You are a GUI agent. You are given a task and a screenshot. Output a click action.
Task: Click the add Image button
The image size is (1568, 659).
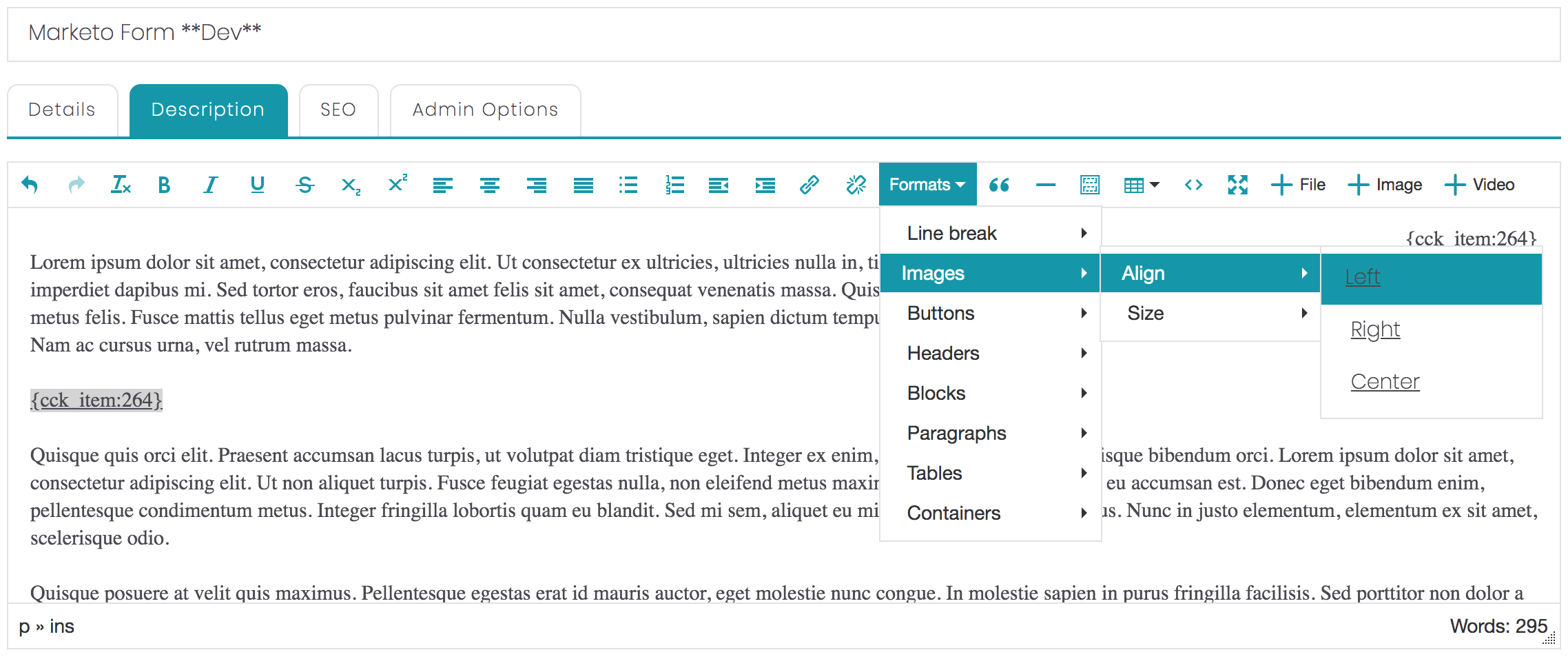pyautogui.click(x=1385, y=185)
